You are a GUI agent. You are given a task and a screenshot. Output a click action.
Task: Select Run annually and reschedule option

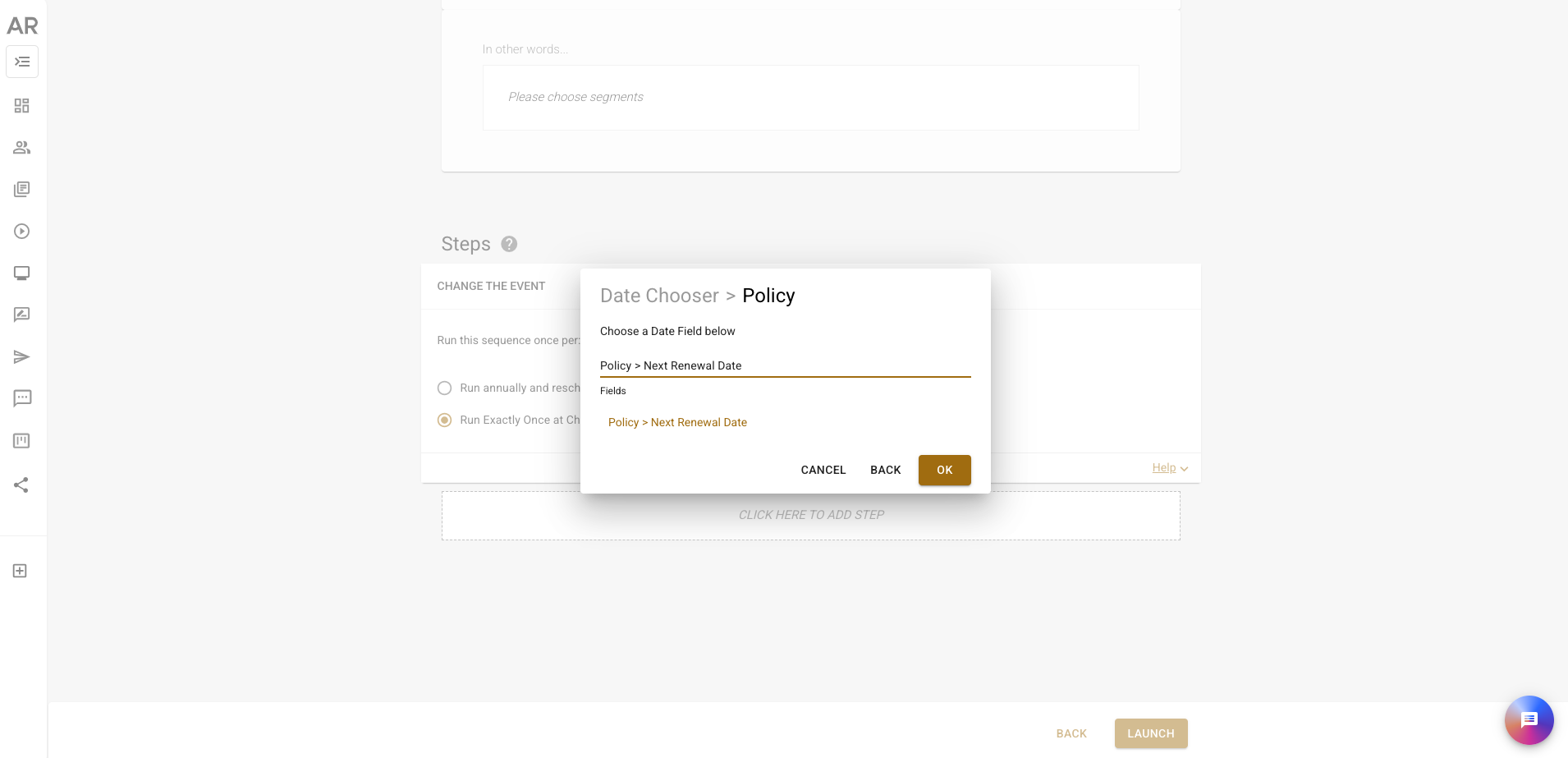click(445, 388)
